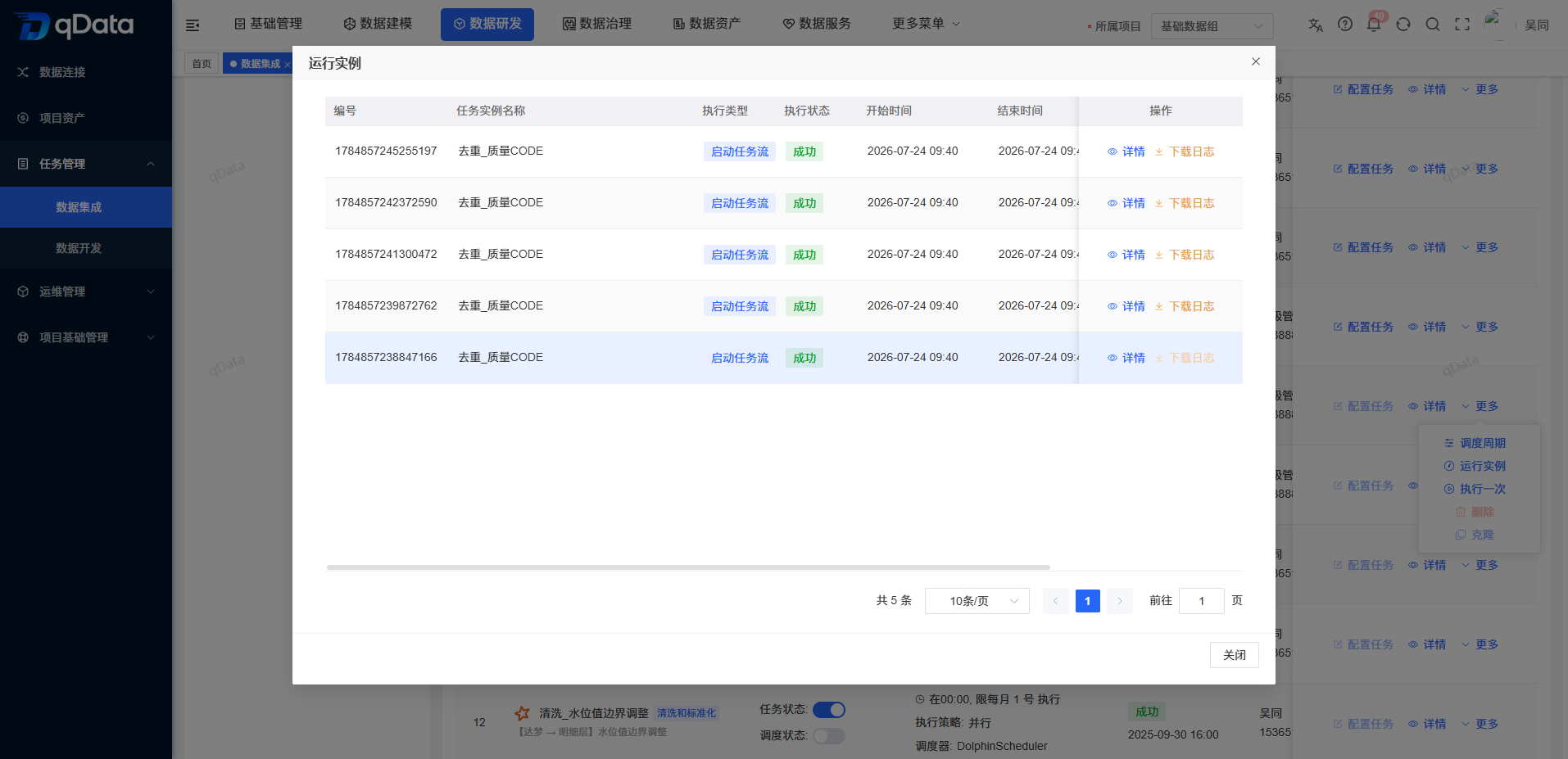This screenshot has width=1568, height=759.
Task: Open help question mark icon
Action: (1345, 25)
